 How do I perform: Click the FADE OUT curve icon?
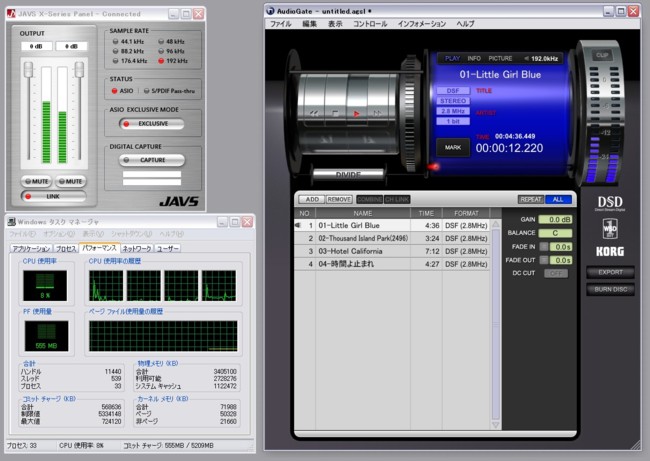pyautogui.click(x=543, y=260)
